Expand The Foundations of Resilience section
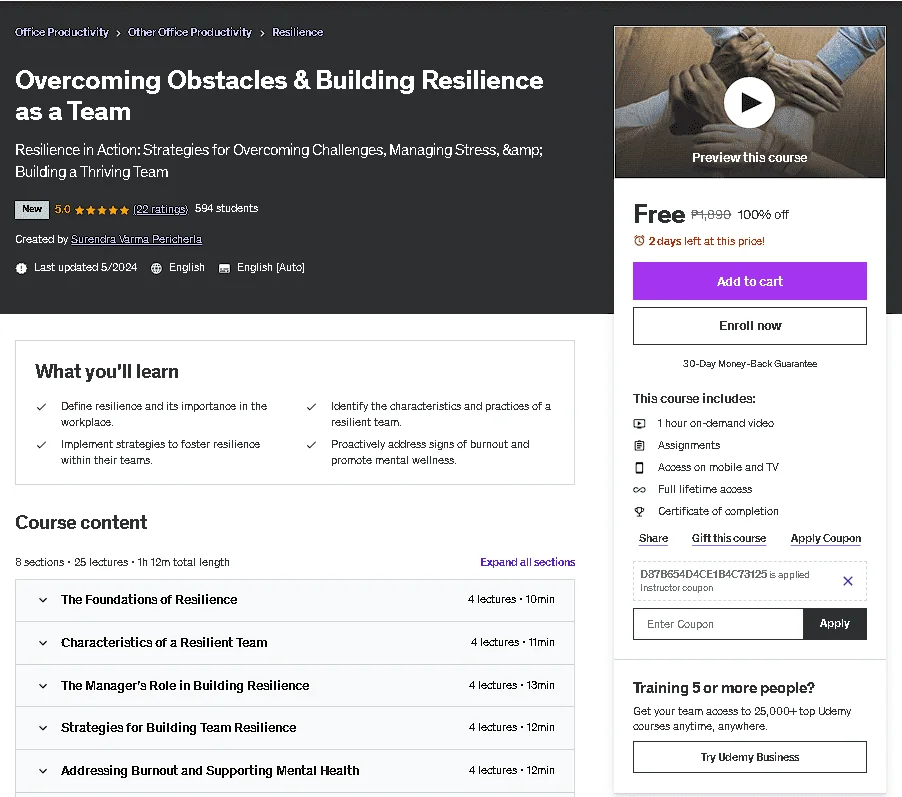The width and height of the screenshot is (902, 797). (295, 600)
